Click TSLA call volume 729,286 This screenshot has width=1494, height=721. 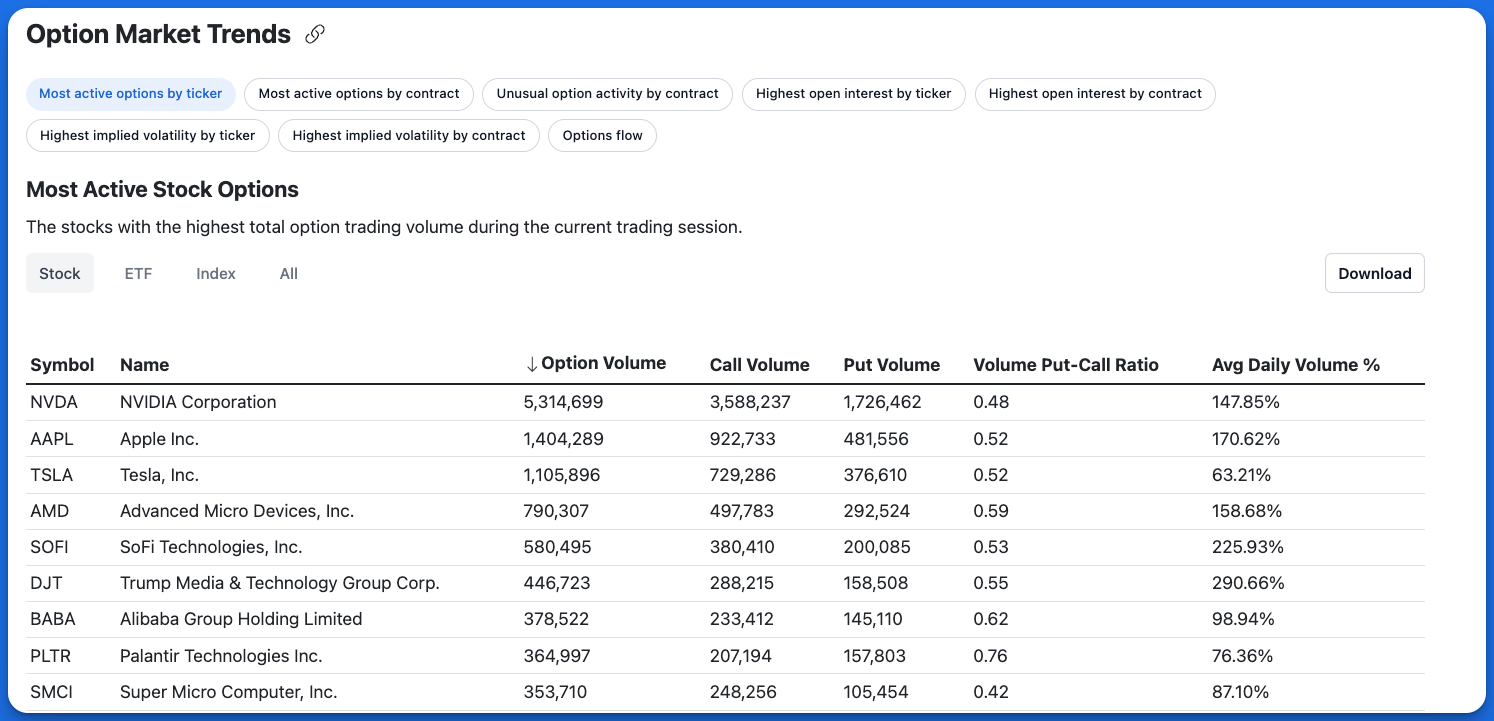[x=743, y=475]
